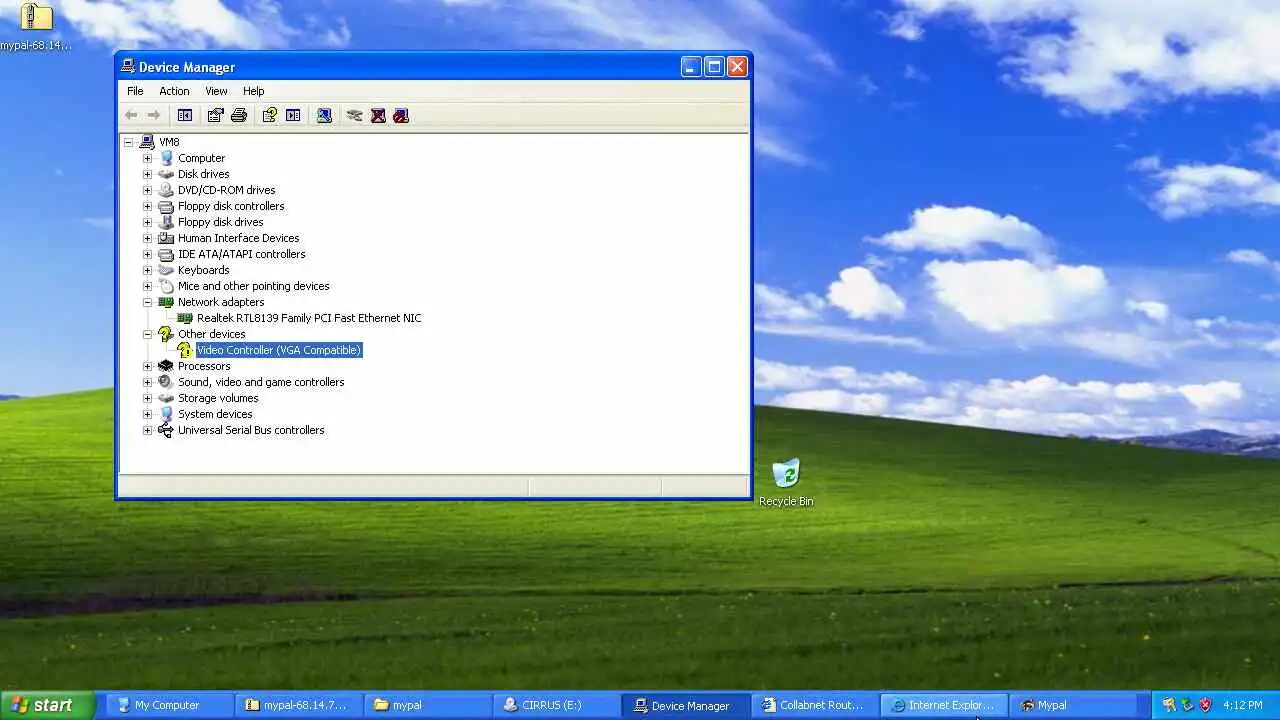Open the View menu

point(216,91)
